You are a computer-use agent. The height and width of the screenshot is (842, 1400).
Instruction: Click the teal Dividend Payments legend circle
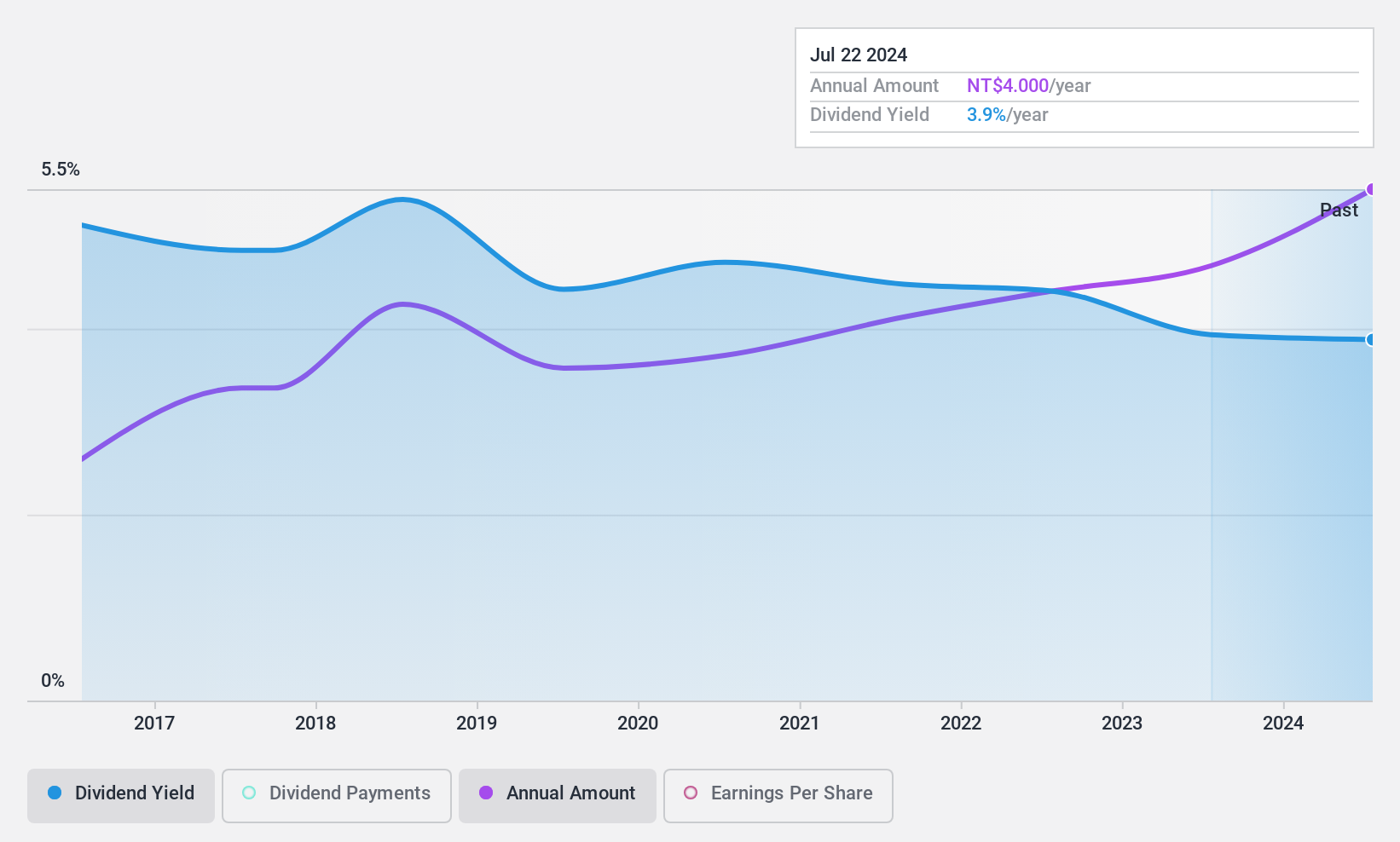(249, 793)
